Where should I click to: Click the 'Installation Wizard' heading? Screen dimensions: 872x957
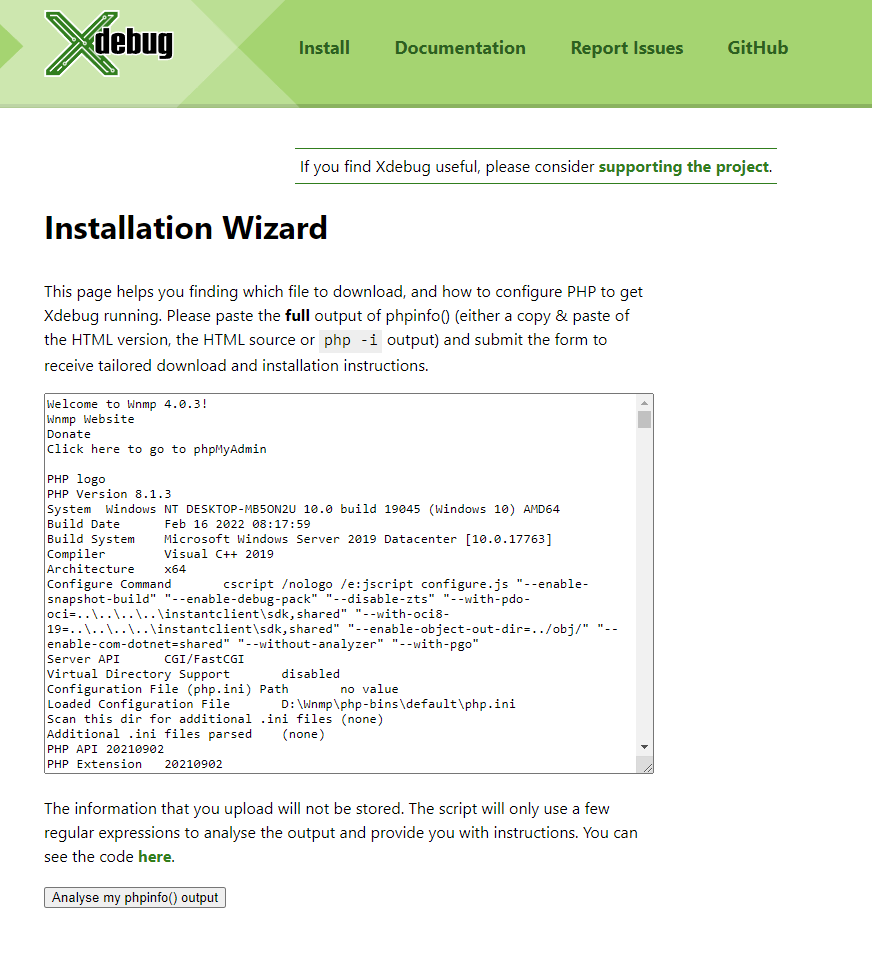click(186, 228)
